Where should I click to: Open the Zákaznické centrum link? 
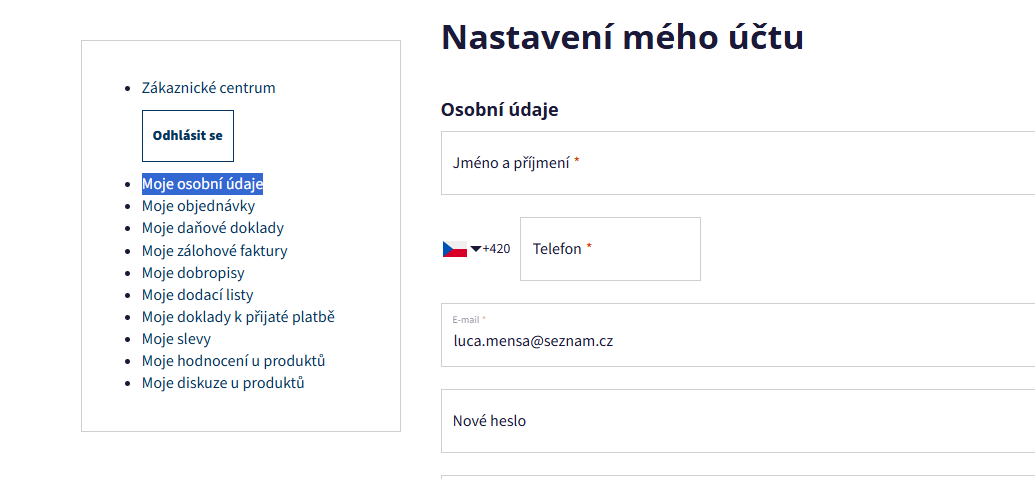209,88
